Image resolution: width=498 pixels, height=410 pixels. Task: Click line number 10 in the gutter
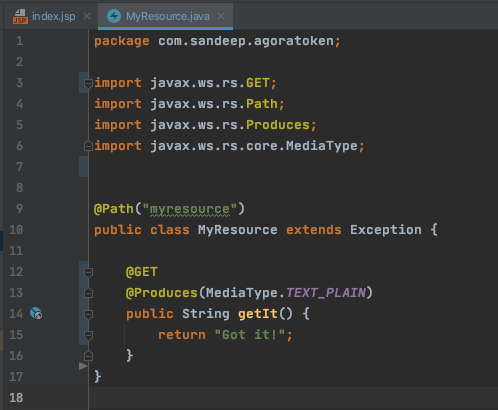[x=16, y=230]
